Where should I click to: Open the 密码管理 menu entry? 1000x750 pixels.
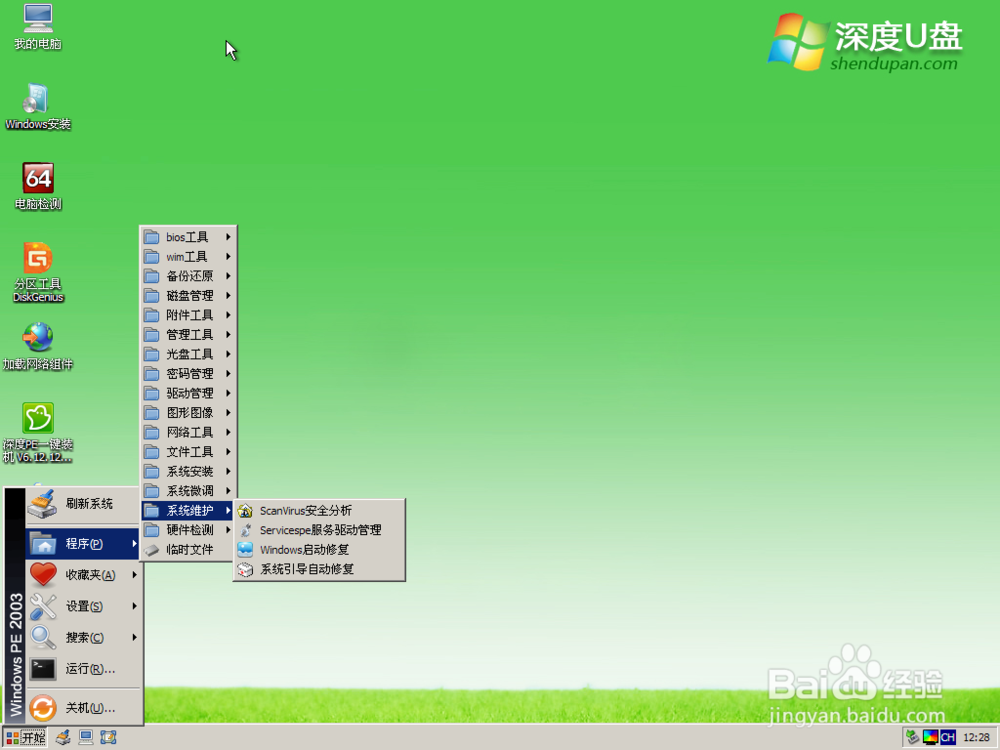pos(188,374)
